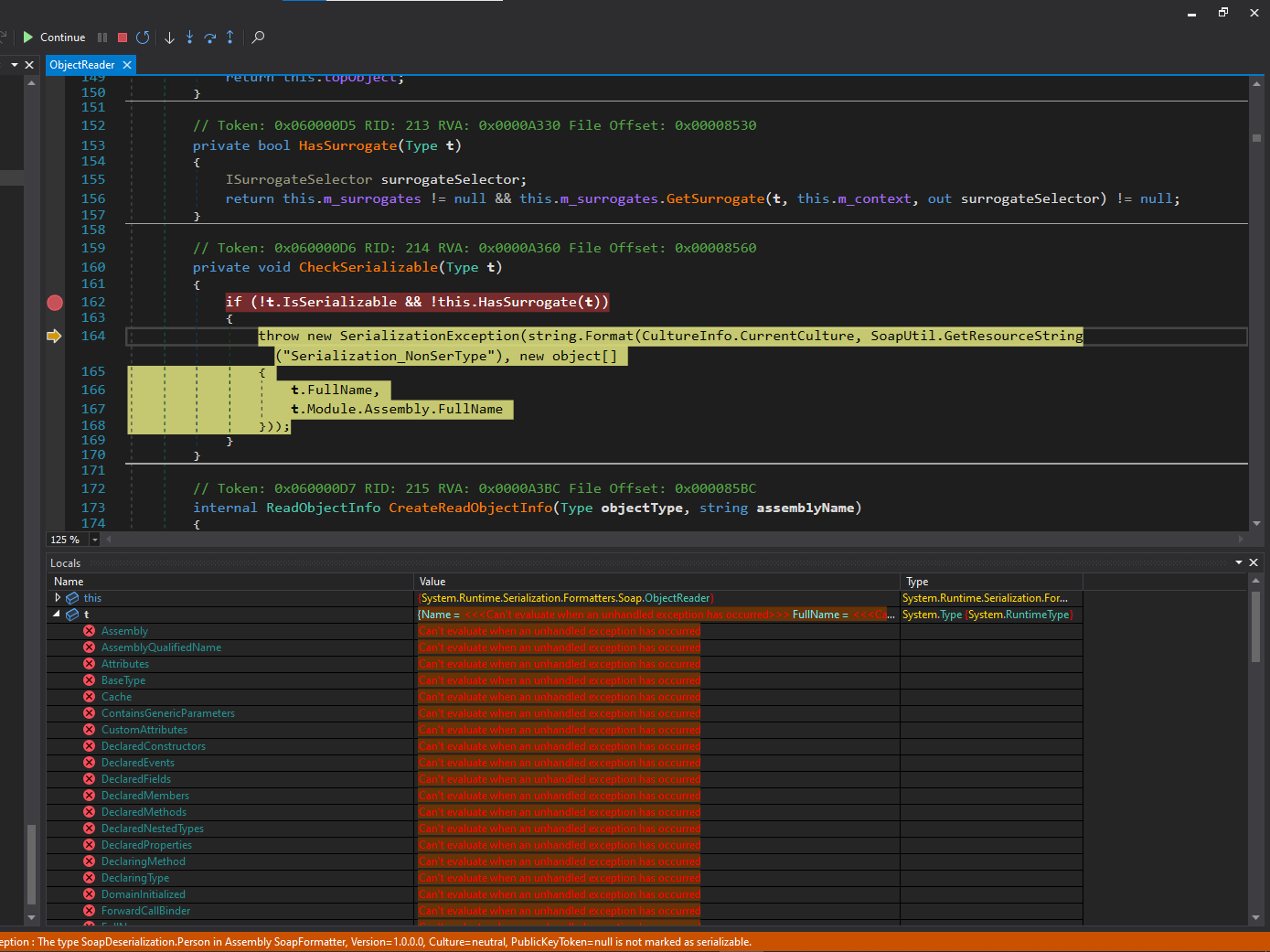The image size is (1270, 952).
Task: Click the error icon next to Cache
Action: 90,697
